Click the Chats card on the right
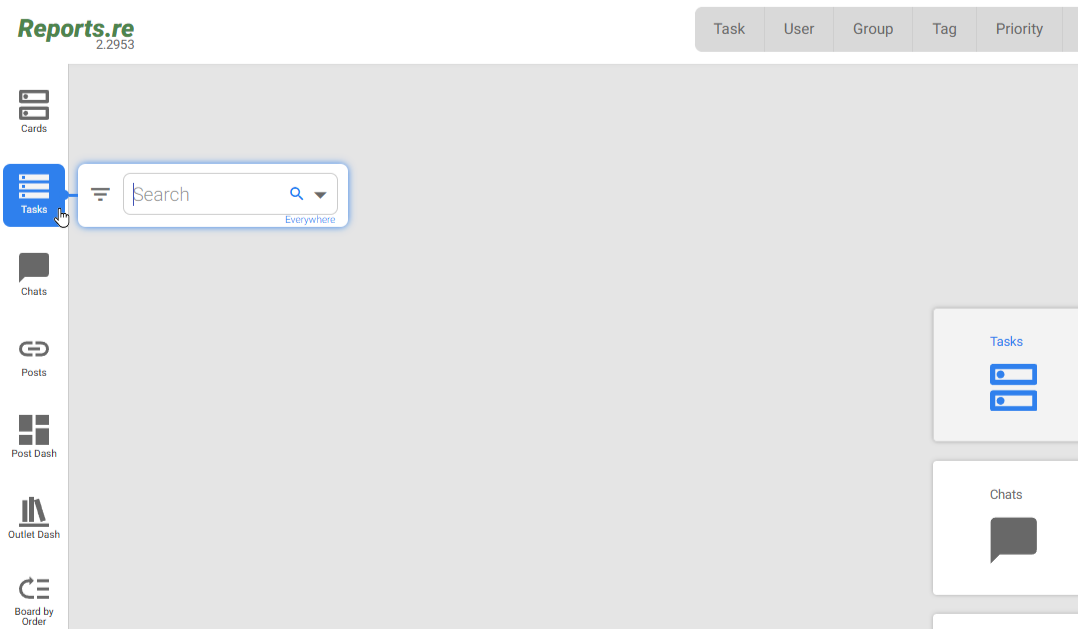 [1006, 527]
